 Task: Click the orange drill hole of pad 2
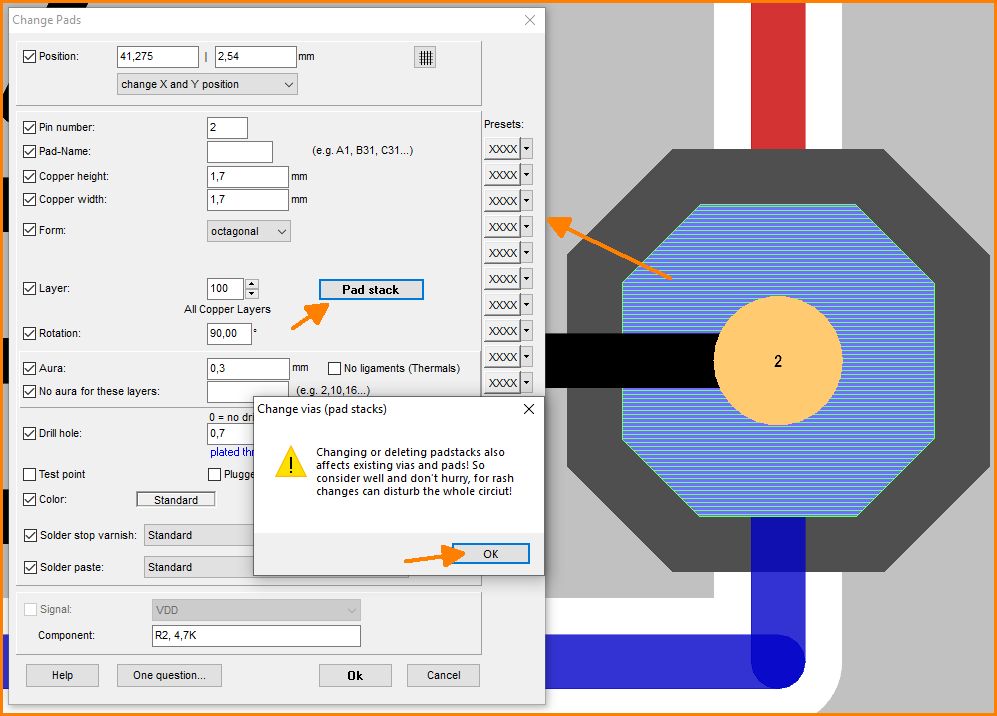coord(777,361)
